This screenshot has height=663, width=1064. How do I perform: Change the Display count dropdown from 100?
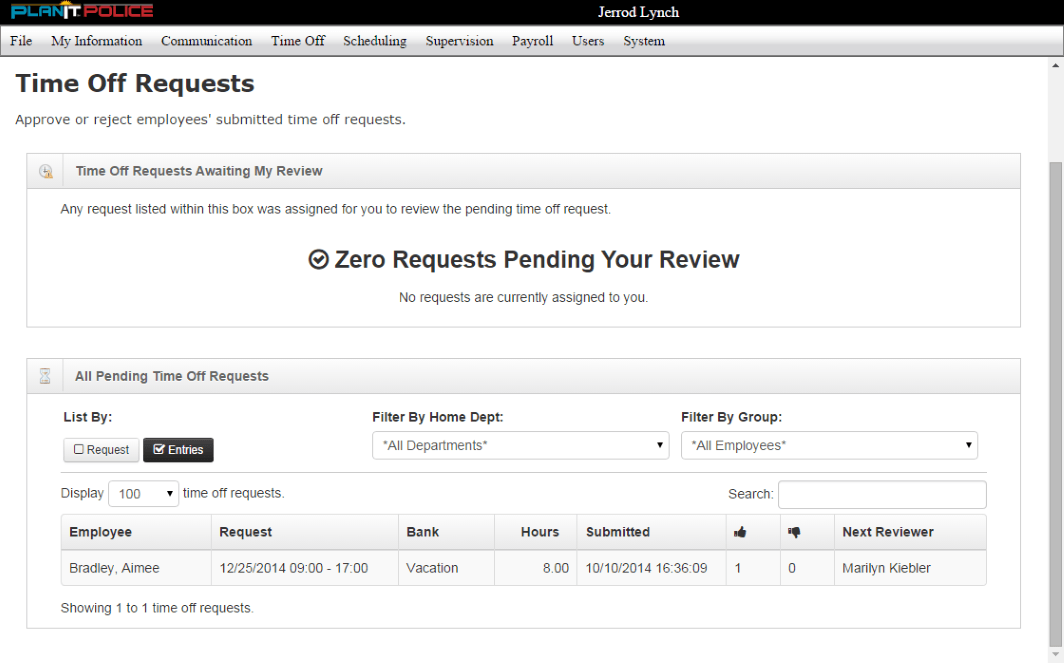(143, 493)
